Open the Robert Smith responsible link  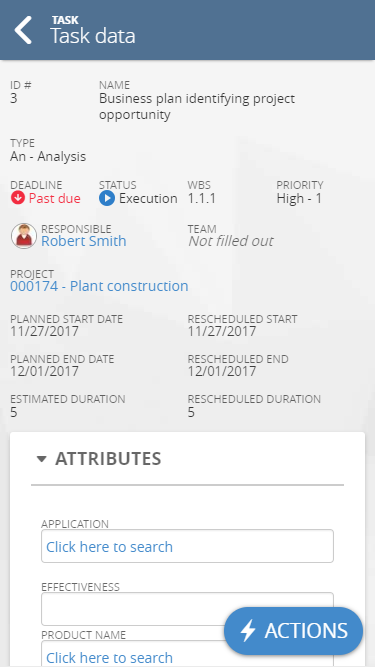click(84, 241)
